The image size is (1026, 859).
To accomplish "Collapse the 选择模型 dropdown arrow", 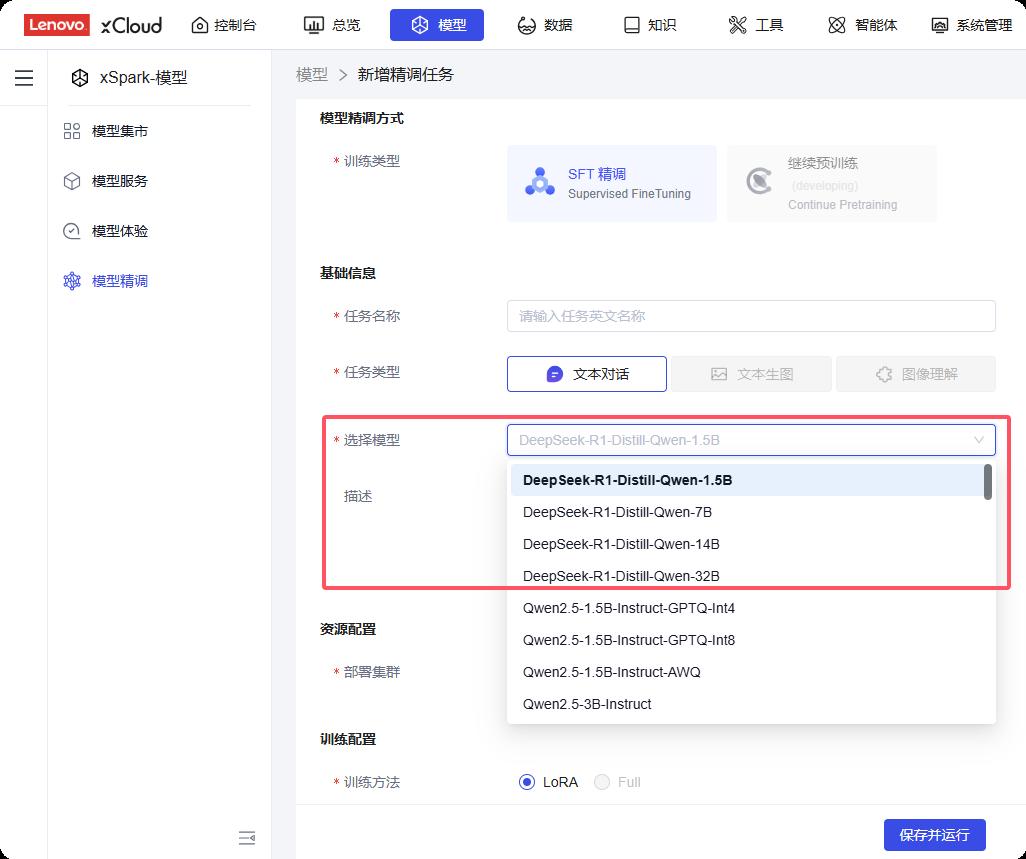I will click(979, 440).
